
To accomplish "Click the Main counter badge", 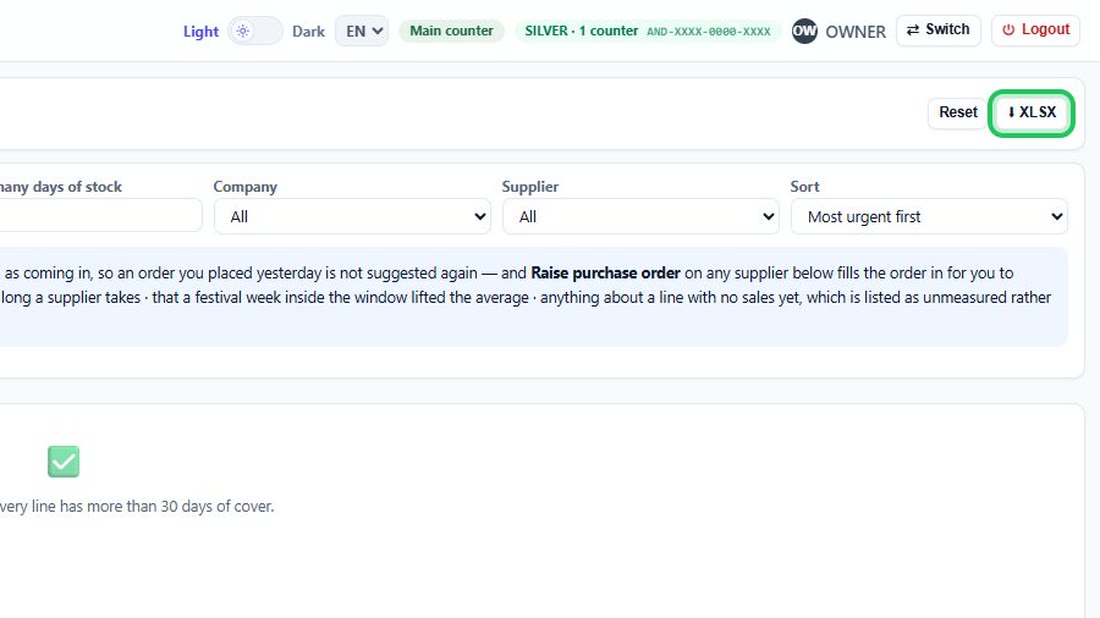I will click(x=451, y=31).
